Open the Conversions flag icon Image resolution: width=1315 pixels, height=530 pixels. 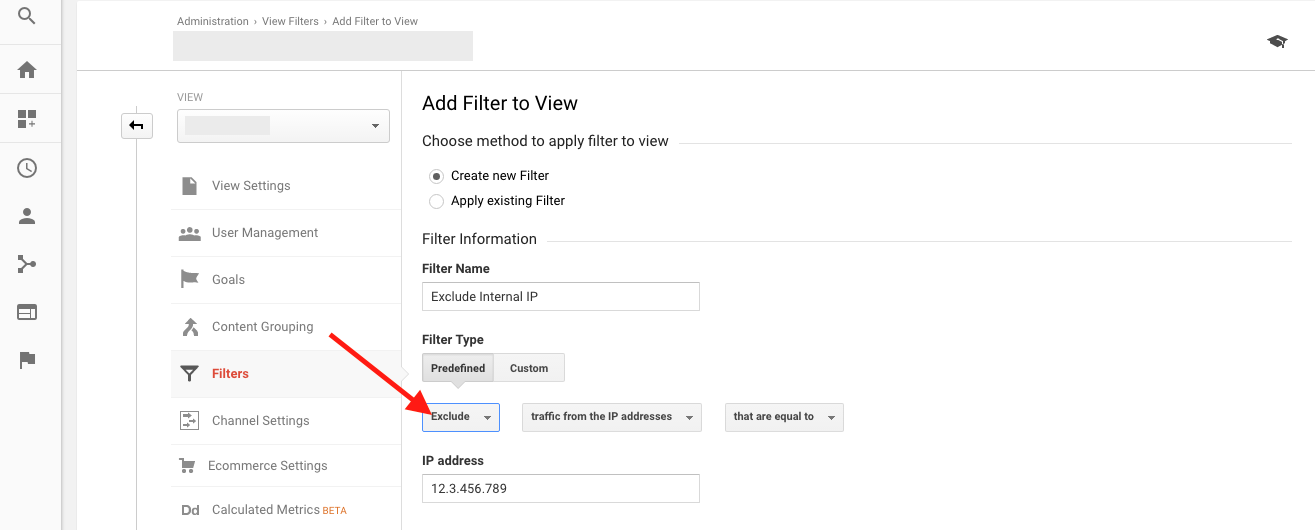pyautogui.click(x=27, y=360)
